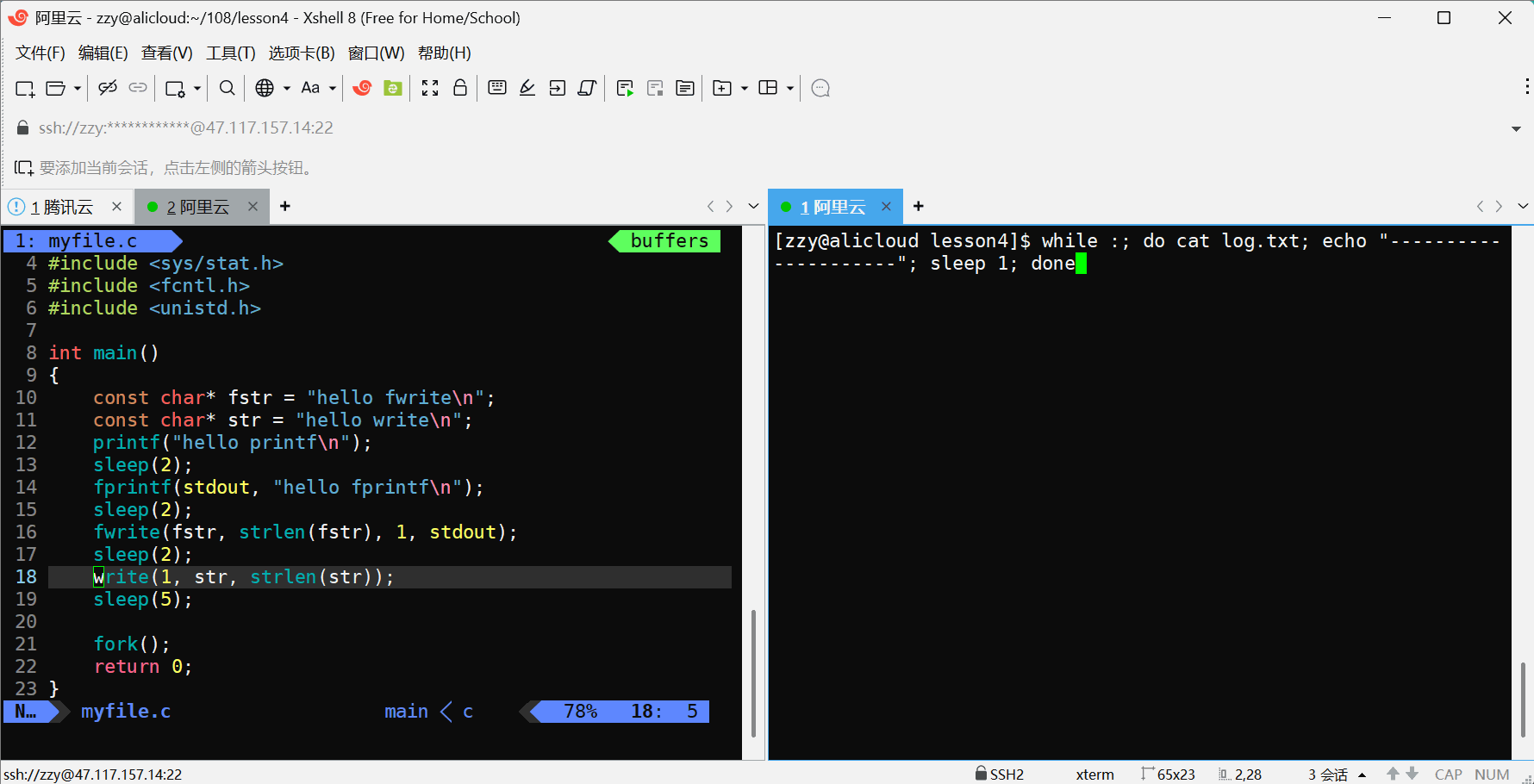Screen dimensions: 1534x784
Task: Open left pane tab list dropdown
Action: click(x=753, y=207)
